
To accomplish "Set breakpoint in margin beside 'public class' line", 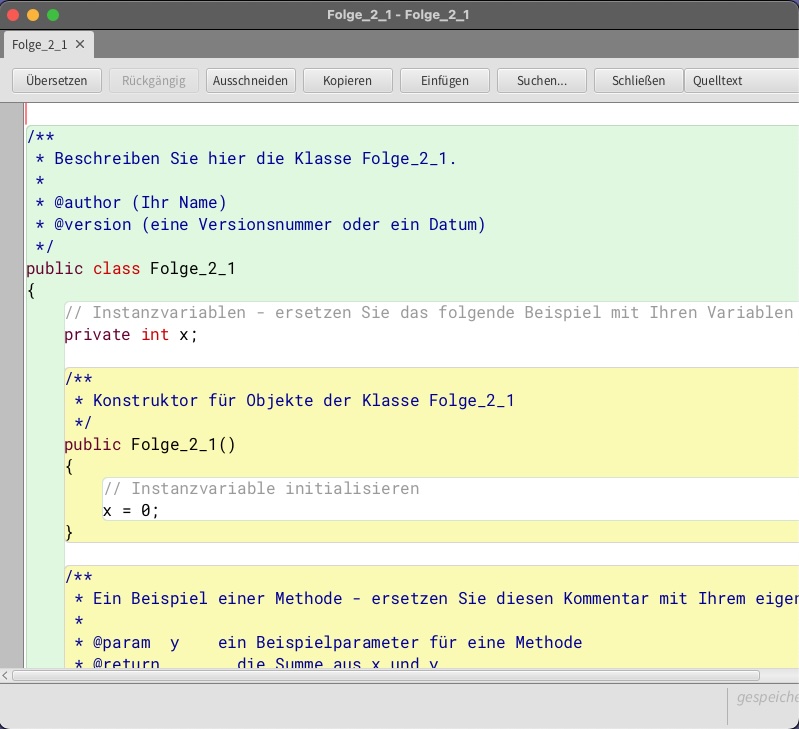I will pyautogui.click(x=12, y=269).
